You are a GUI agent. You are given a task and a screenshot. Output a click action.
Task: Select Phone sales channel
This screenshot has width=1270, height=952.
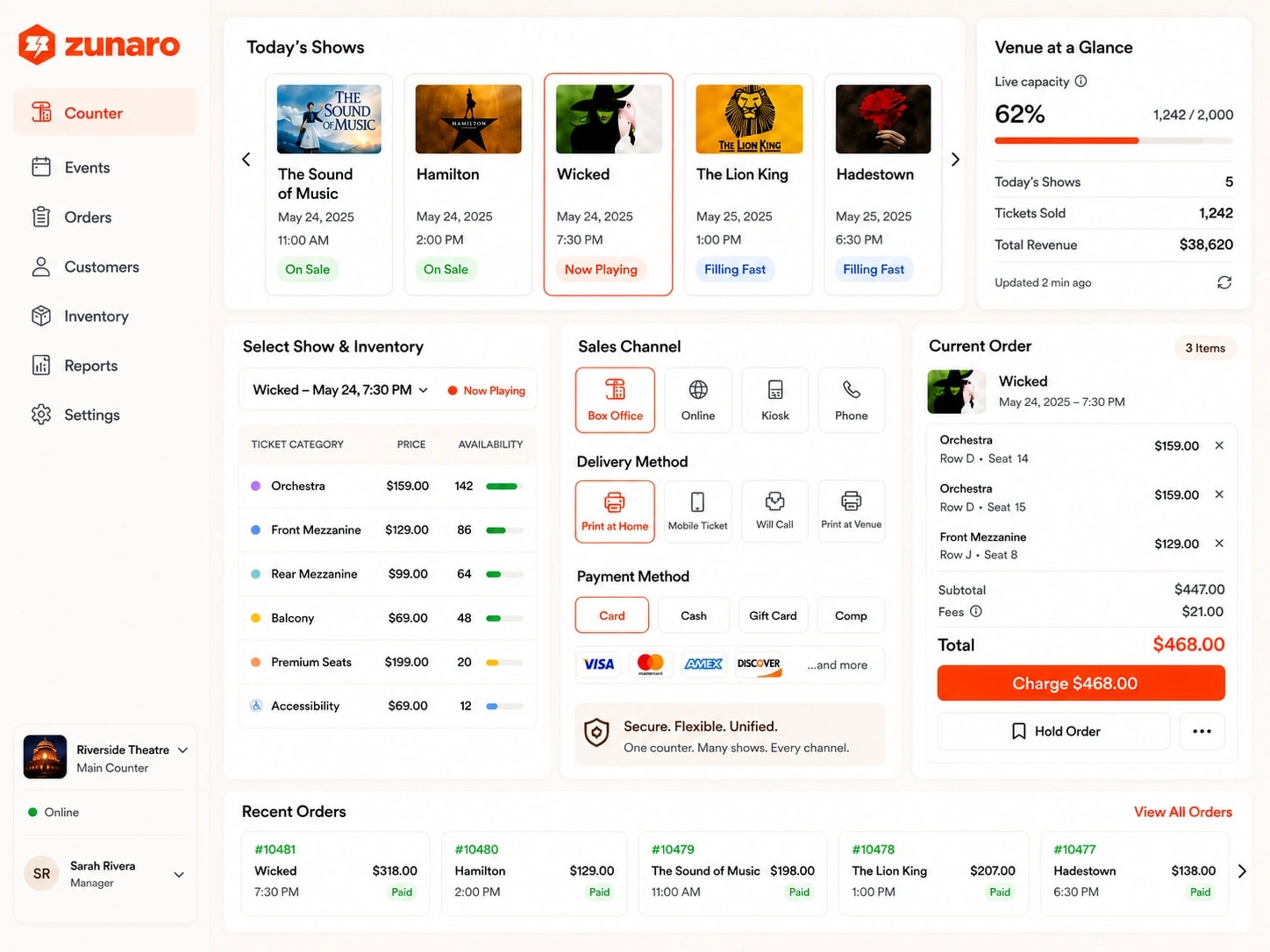click(851, 400)
